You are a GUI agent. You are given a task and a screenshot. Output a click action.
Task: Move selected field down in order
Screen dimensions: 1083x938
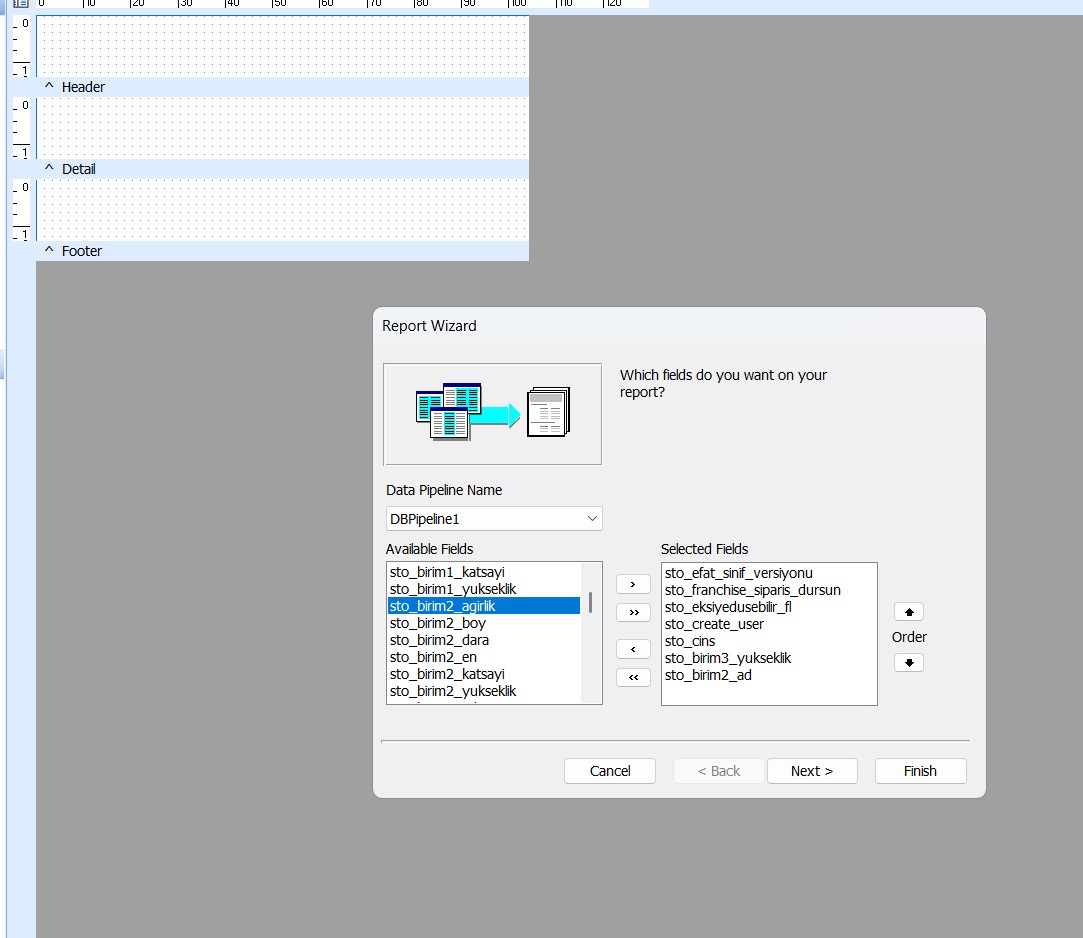tap(908, 663)
